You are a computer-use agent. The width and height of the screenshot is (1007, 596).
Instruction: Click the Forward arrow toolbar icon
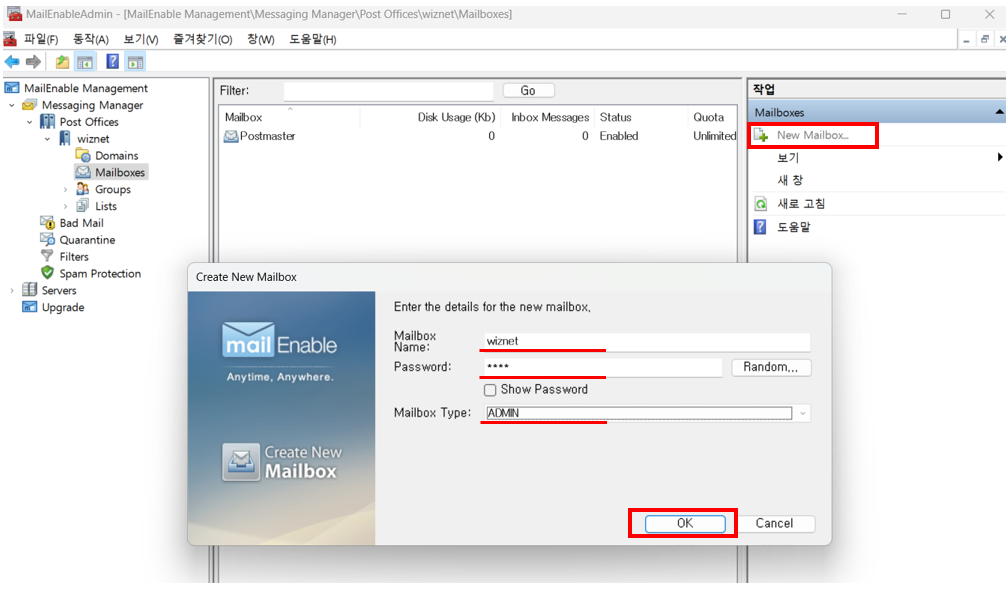33,62
